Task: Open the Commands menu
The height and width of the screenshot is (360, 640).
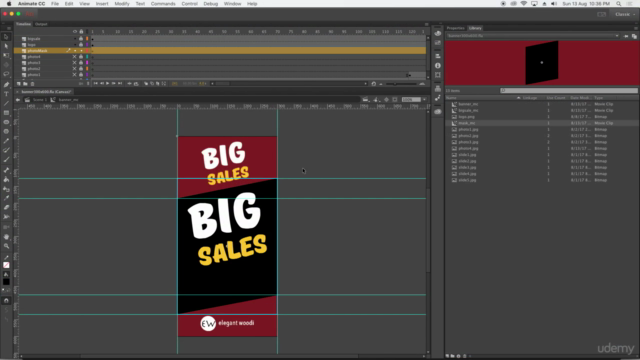Action: click(163, 4)
